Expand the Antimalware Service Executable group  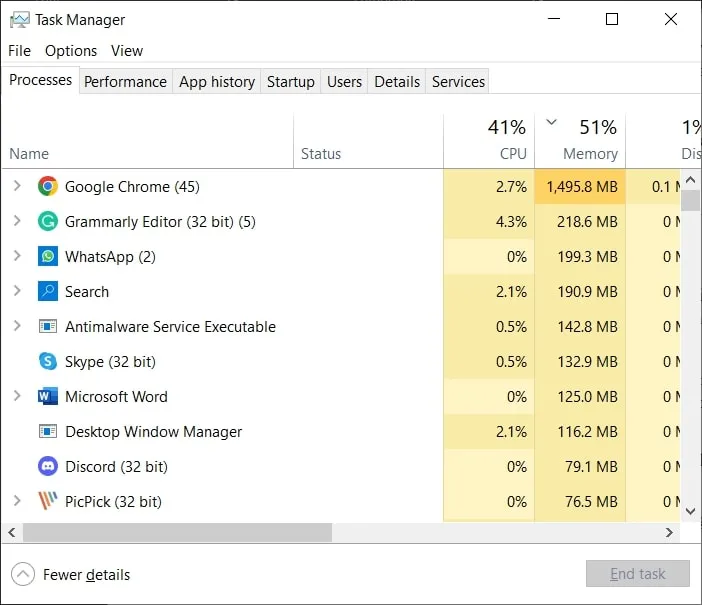click(17, 327)
